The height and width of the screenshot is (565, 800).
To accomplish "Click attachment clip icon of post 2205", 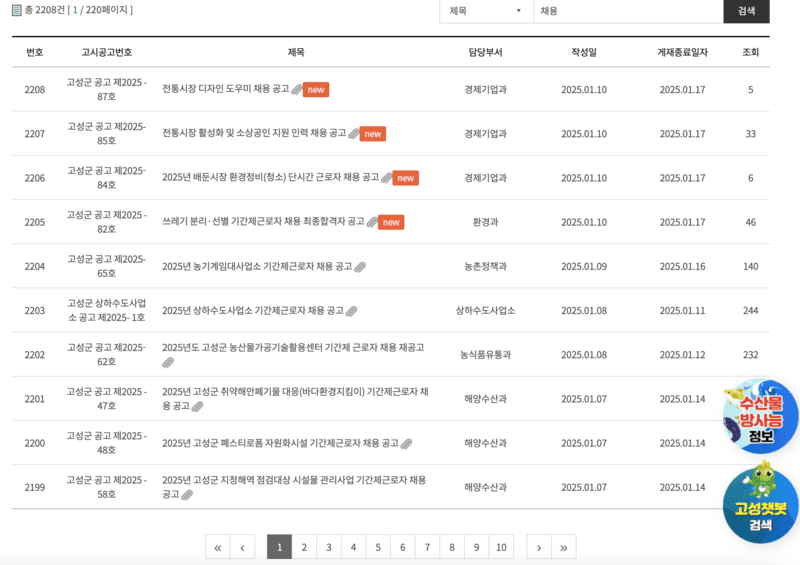I will click(x=372, y=222).
